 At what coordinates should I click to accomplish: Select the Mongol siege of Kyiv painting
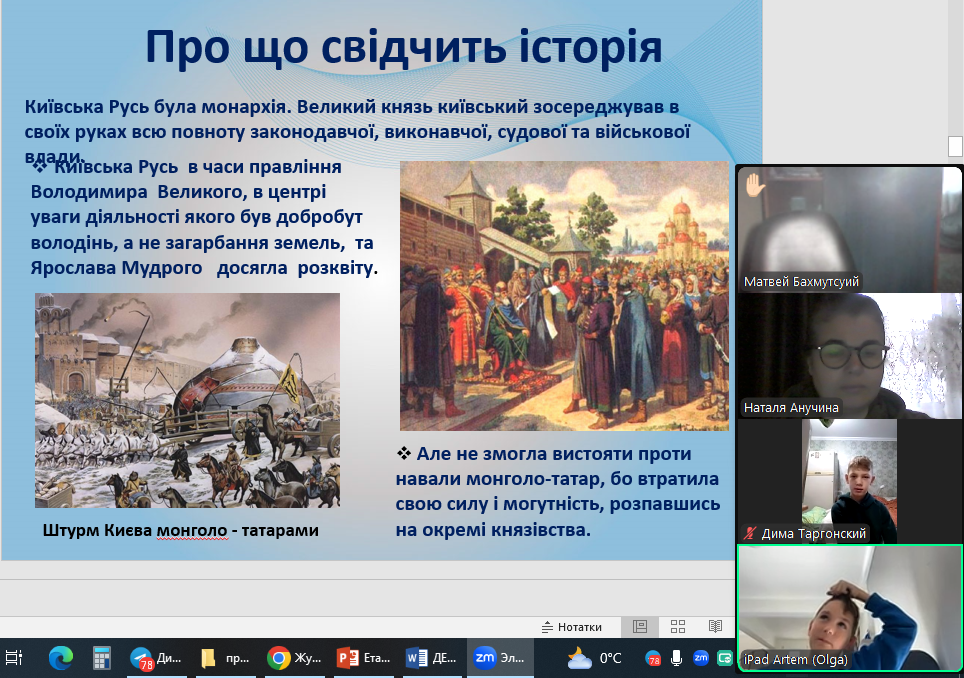click(188, 400)
